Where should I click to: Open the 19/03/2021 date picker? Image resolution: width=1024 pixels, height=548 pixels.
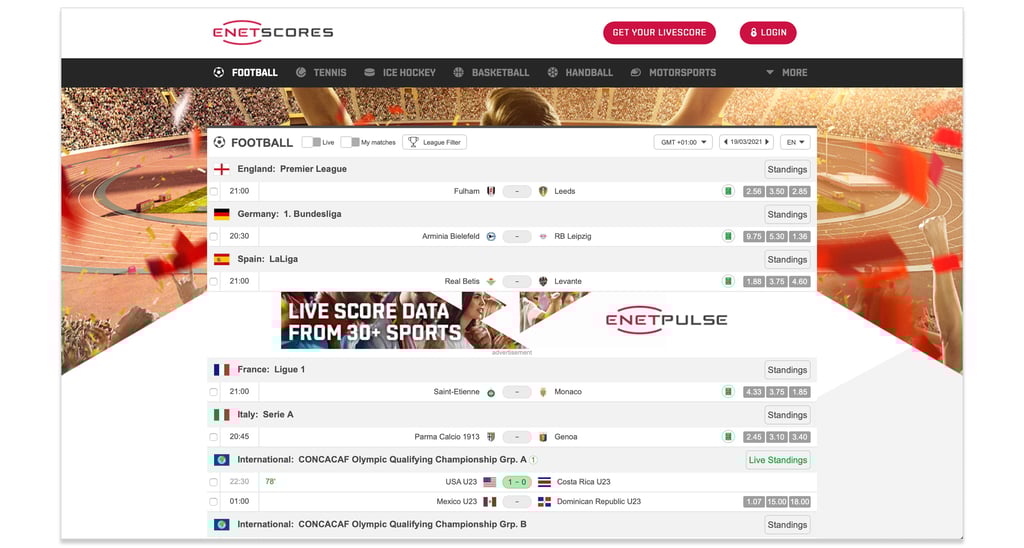pos(746,142)
